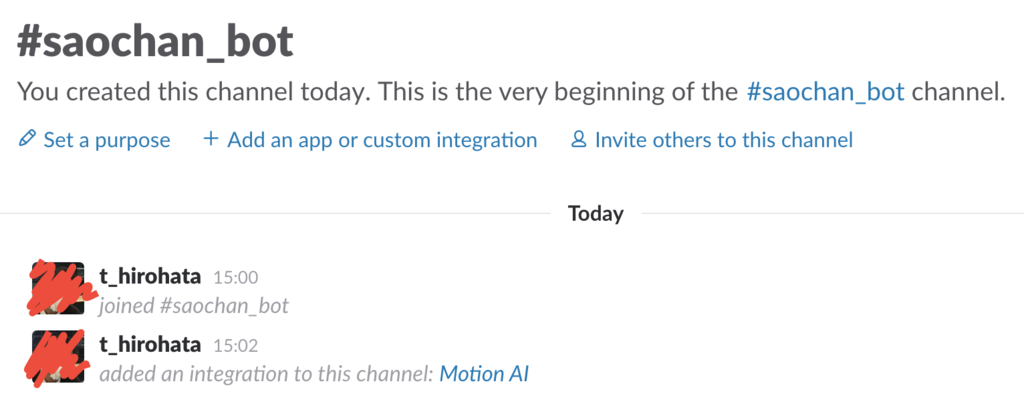Select the "joined #saochan_bot" message text
1024x408 pixels.
[193, 306]
